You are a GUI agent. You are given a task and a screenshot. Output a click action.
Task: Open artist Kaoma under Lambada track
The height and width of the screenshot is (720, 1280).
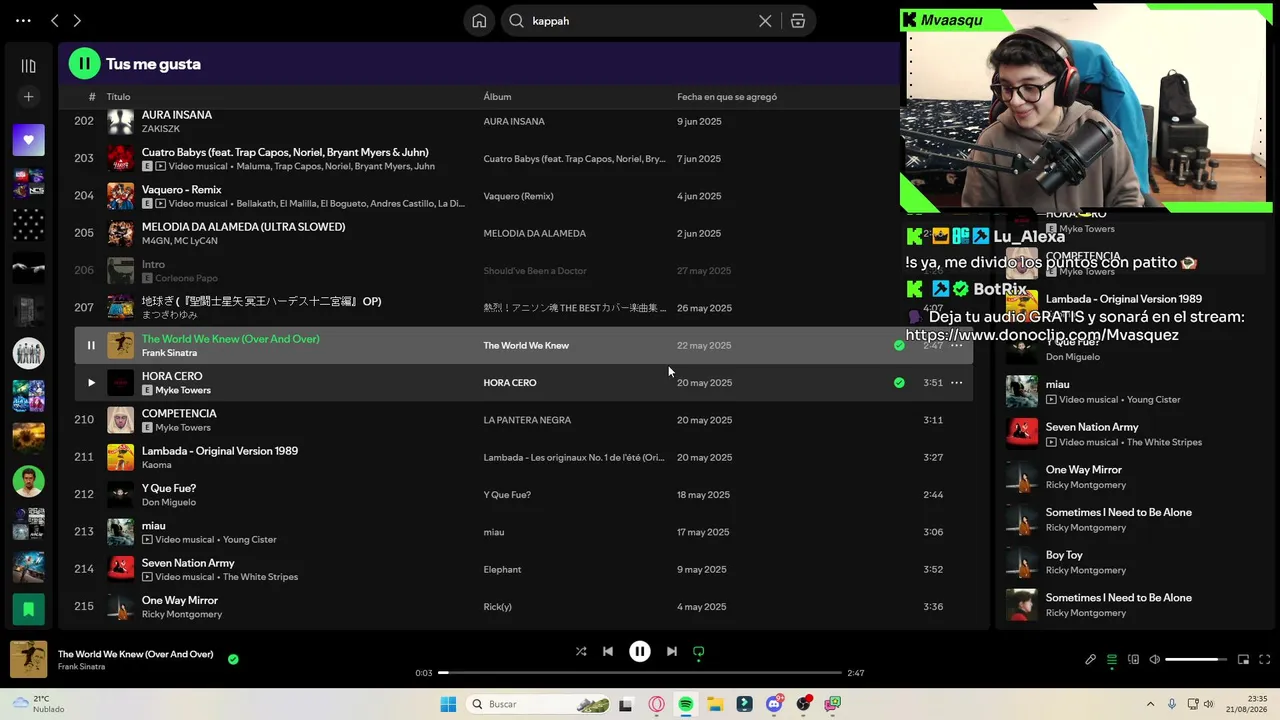(x=156, y=465)
